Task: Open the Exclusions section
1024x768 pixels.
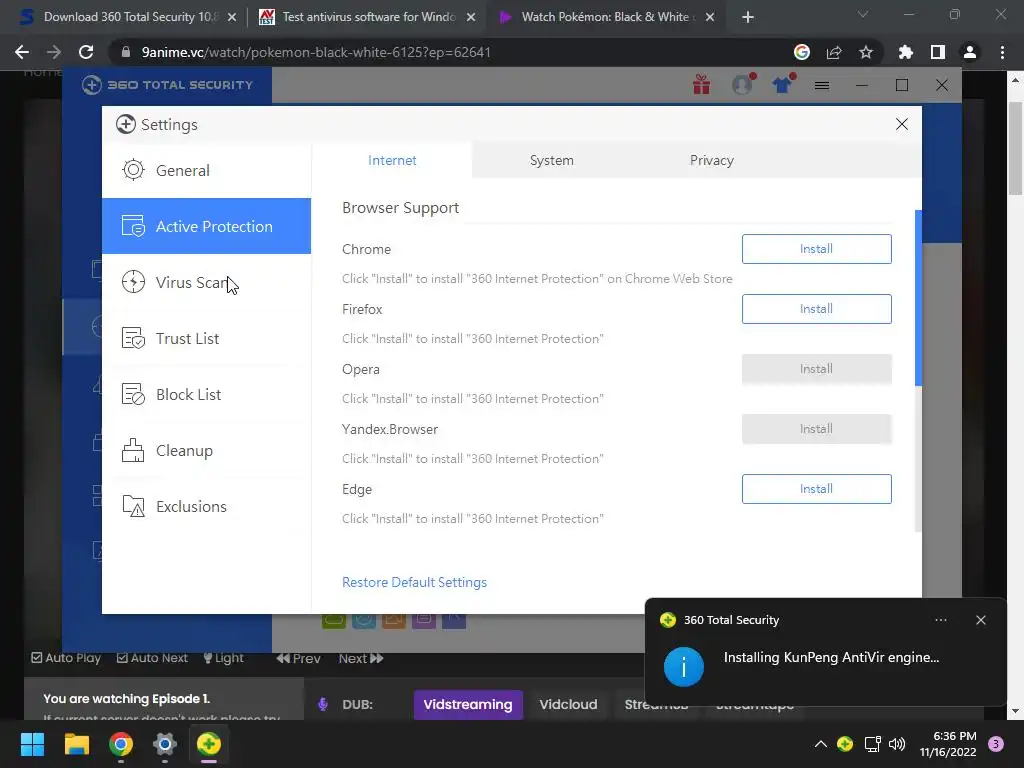Action: pos(206,506)
